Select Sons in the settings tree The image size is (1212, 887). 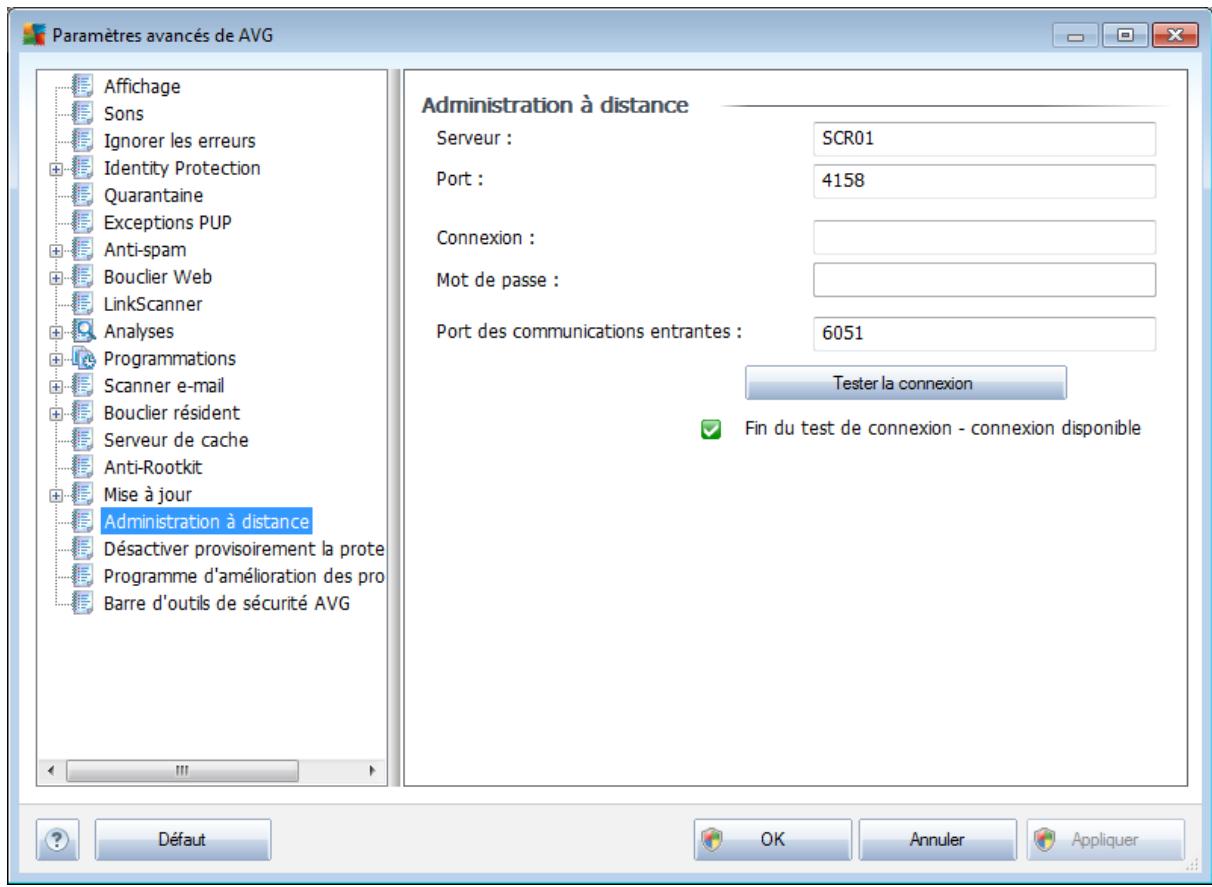pos(123,114)
